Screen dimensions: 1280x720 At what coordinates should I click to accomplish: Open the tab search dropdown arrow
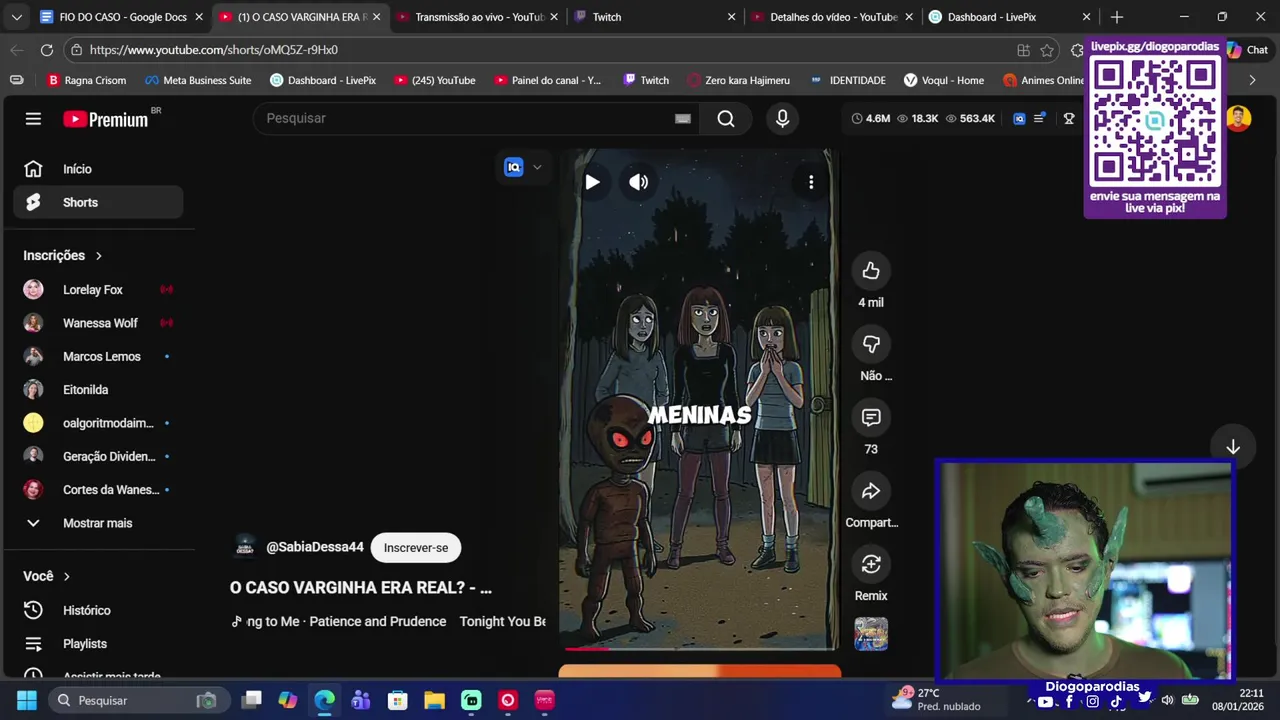16,17
